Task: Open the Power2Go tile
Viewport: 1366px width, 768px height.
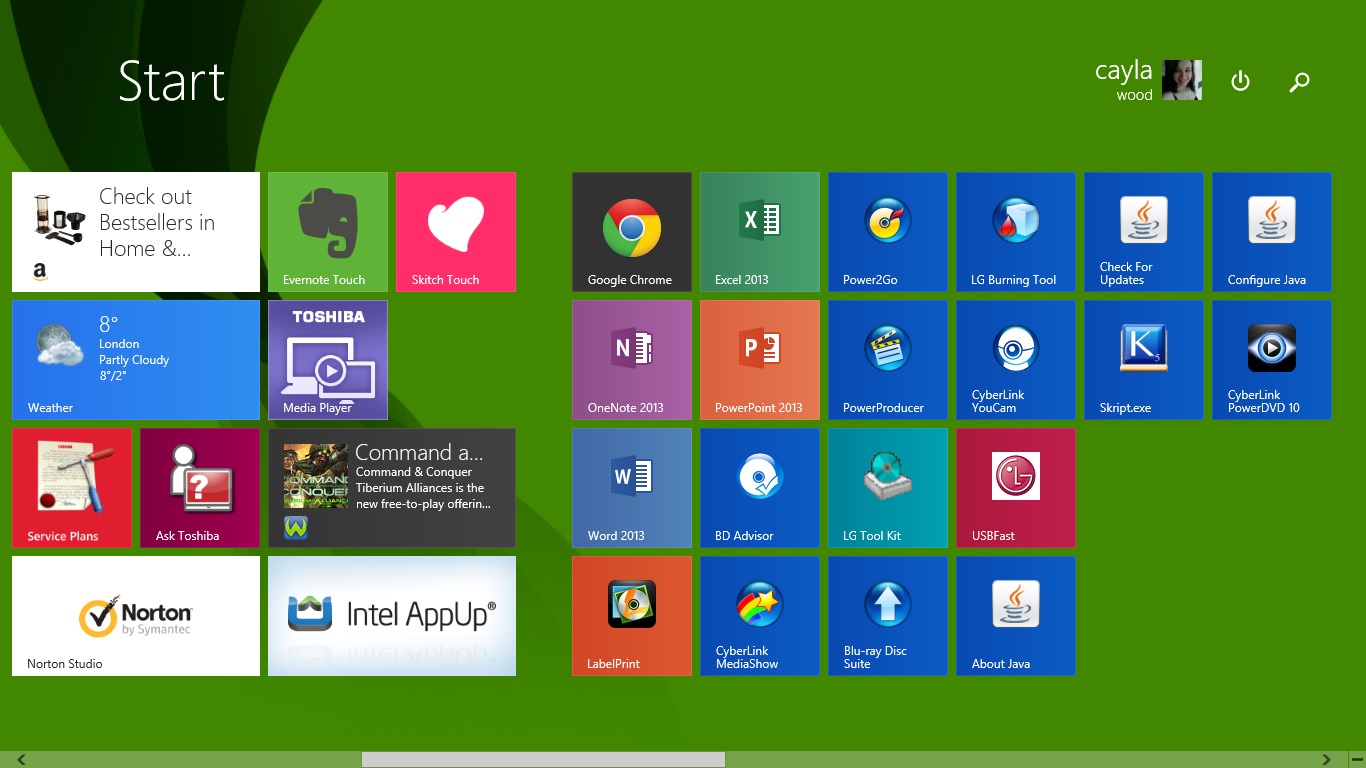Action: 888,232
